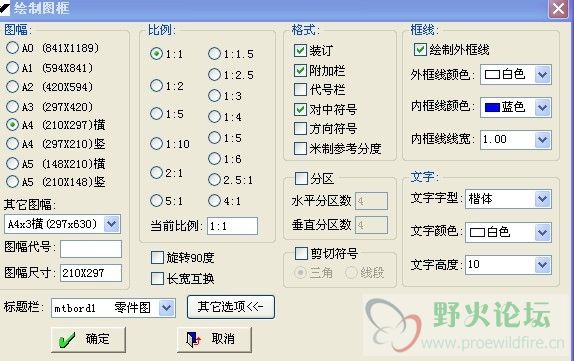This screenshot has width=574, height=361.
Task: Select the A3 (297X420) paper size
Action: click(12, 107)
